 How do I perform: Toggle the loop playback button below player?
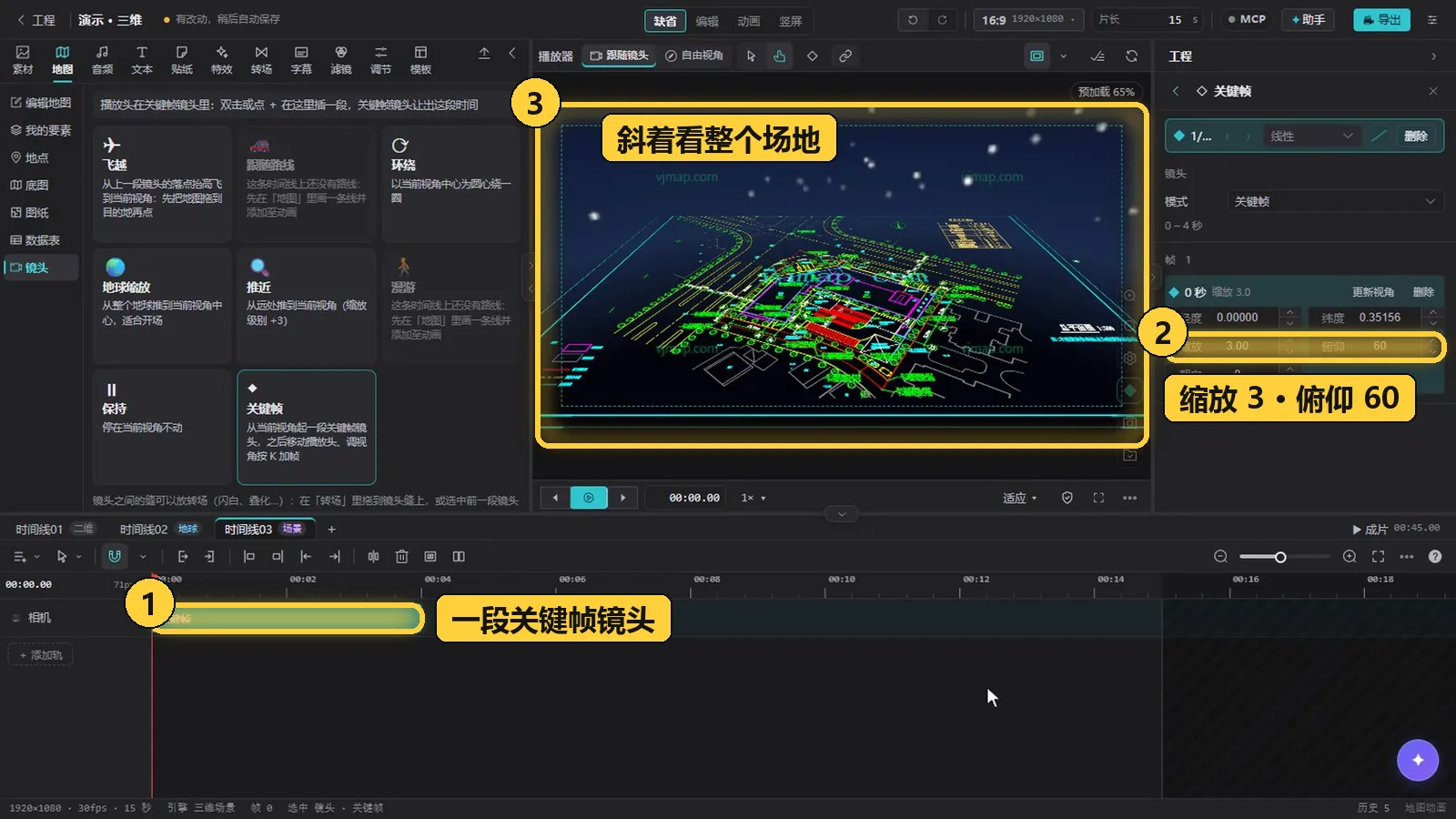589,498
